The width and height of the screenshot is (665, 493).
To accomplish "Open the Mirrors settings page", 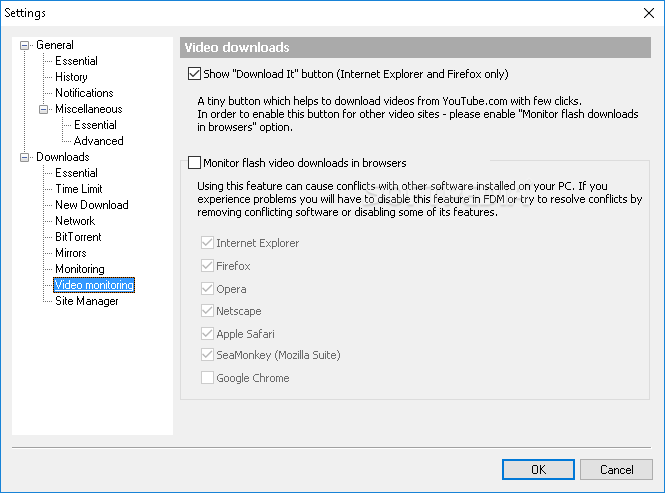I will point(71,253).
